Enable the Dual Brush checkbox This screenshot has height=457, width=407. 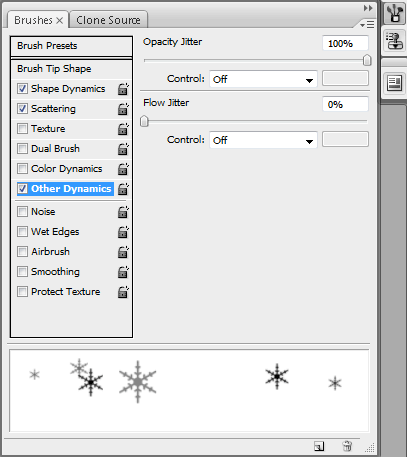coord(22,149)
